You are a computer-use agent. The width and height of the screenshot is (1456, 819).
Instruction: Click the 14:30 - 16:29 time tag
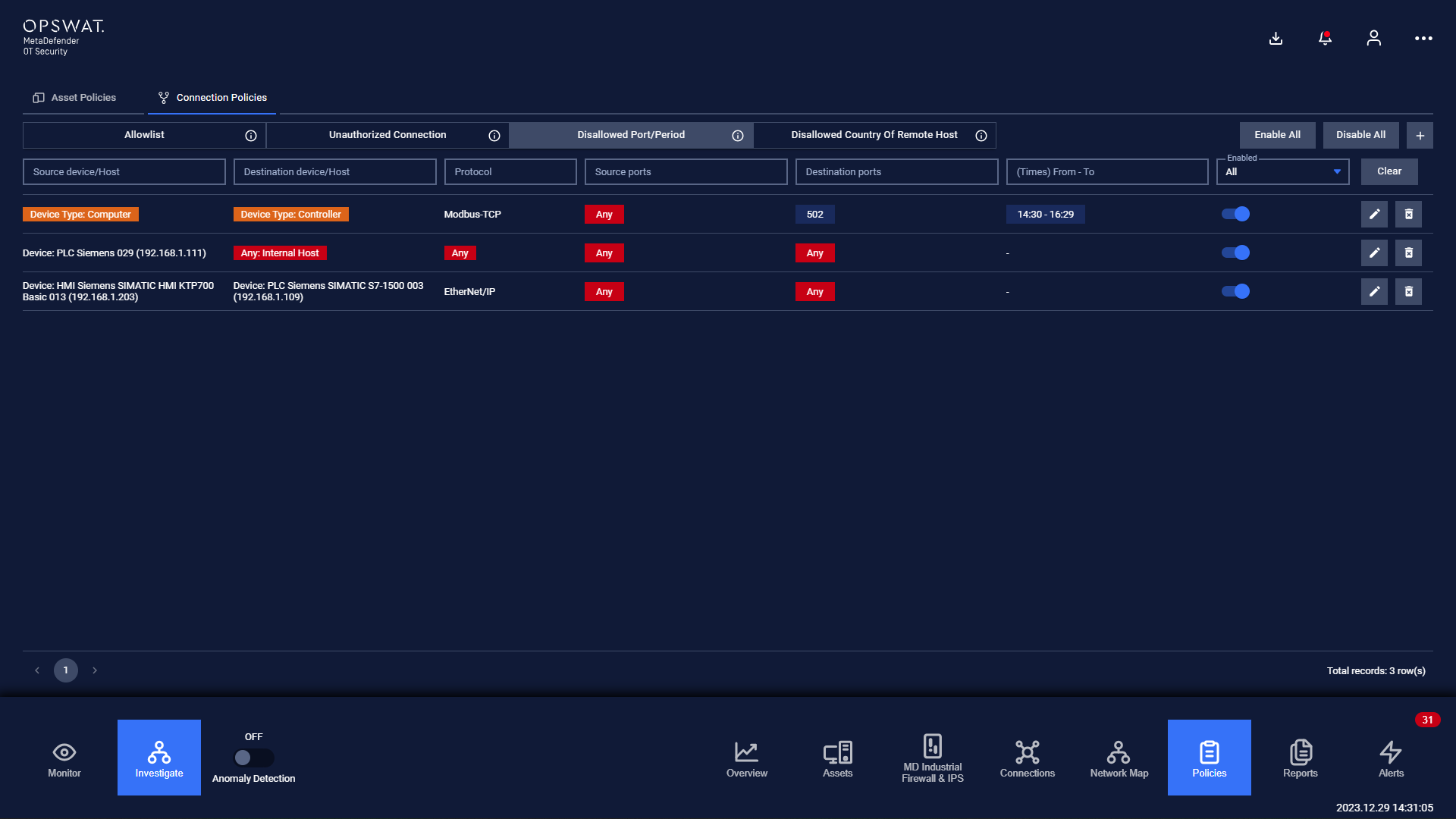(1046, 215)
